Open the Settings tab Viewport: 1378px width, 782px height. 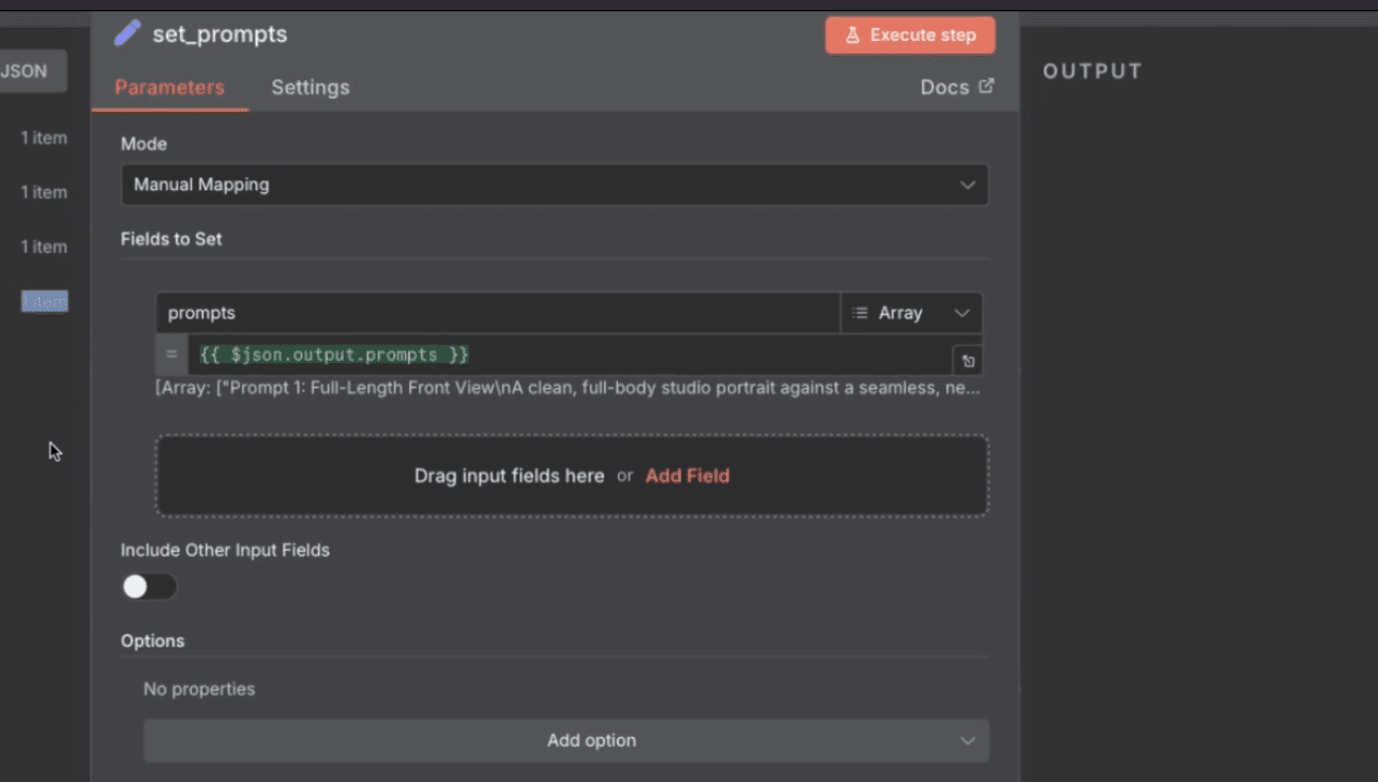310,87
